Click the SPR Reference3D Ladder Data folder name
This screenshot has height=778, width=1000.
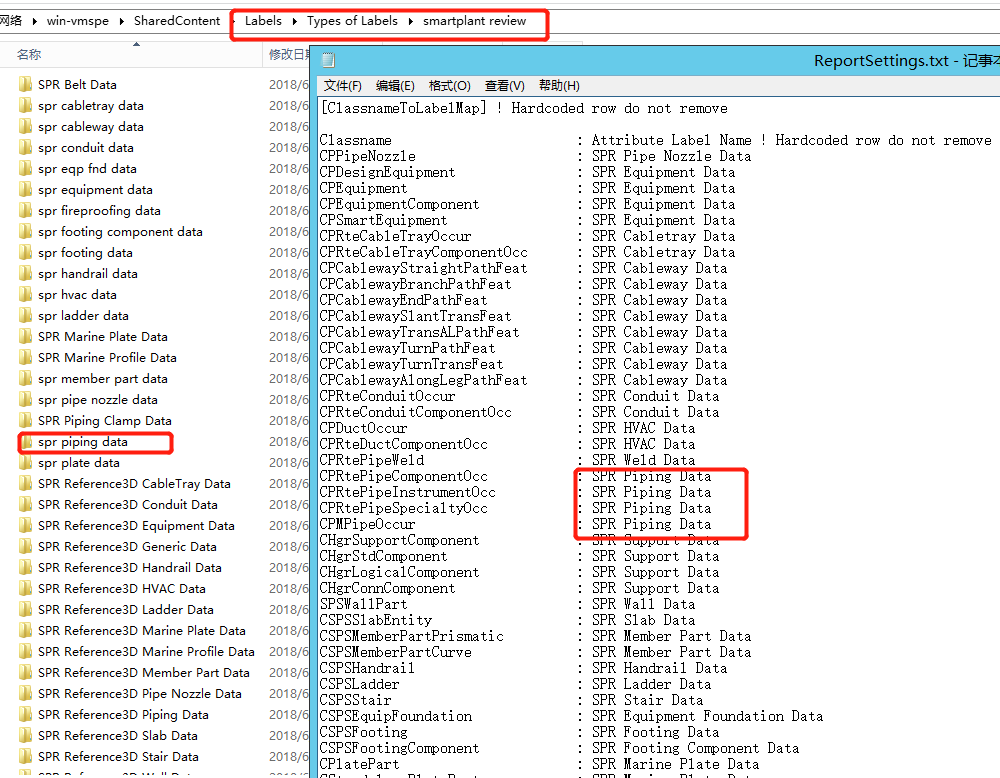pyautogui.click(x=126, y=610)
